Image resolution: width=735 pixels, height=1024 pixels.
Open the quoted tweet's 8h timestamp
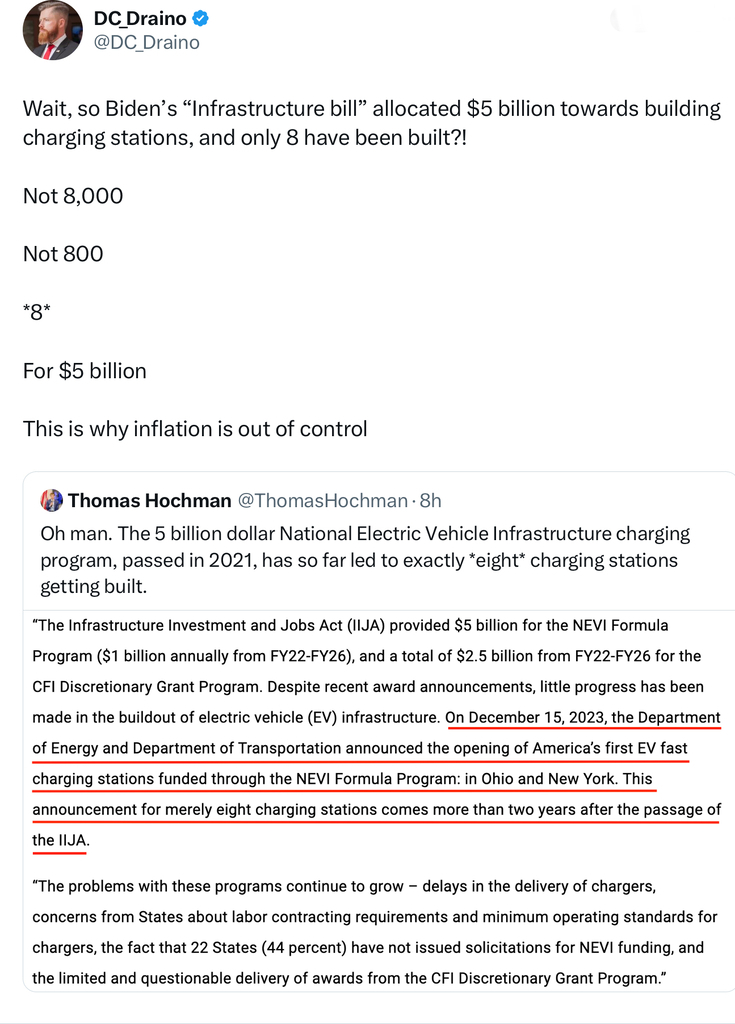coord(430,500)
